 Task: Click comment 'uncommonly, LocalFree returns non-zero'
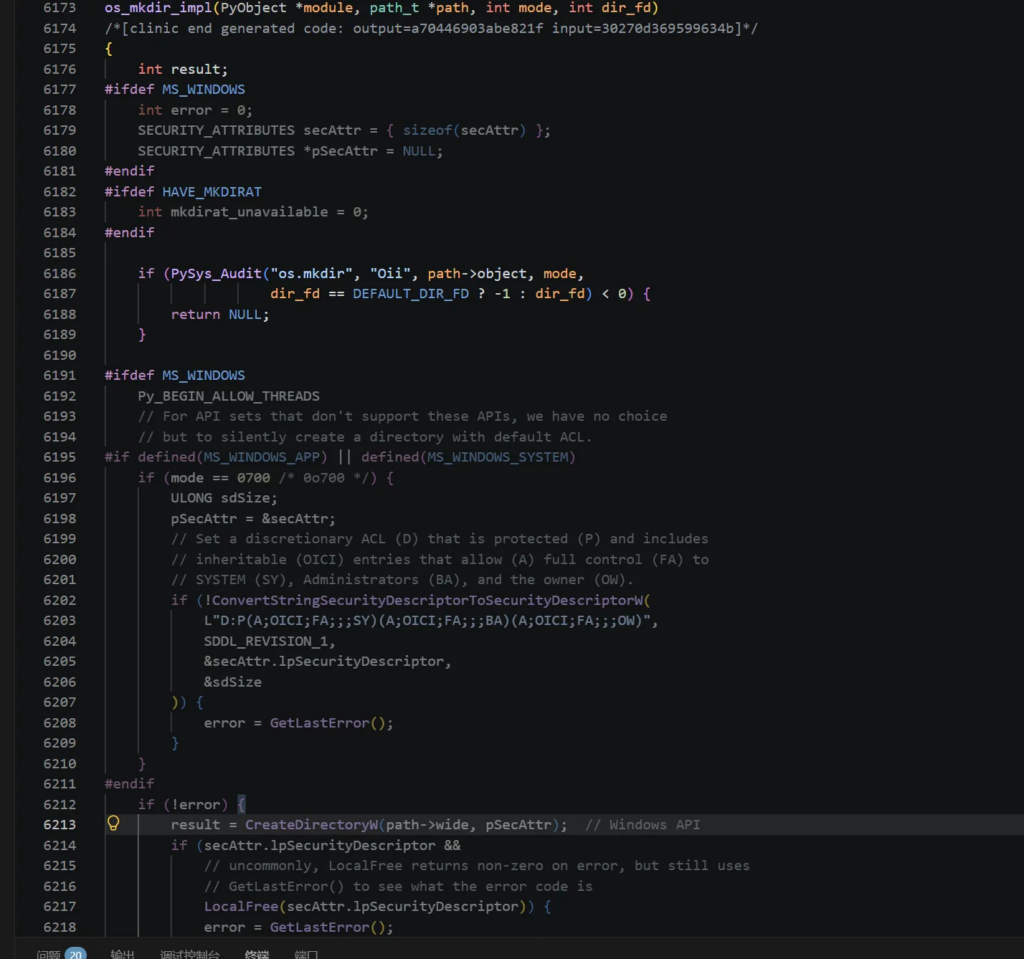pyautogui.click(x=477, y=865)
